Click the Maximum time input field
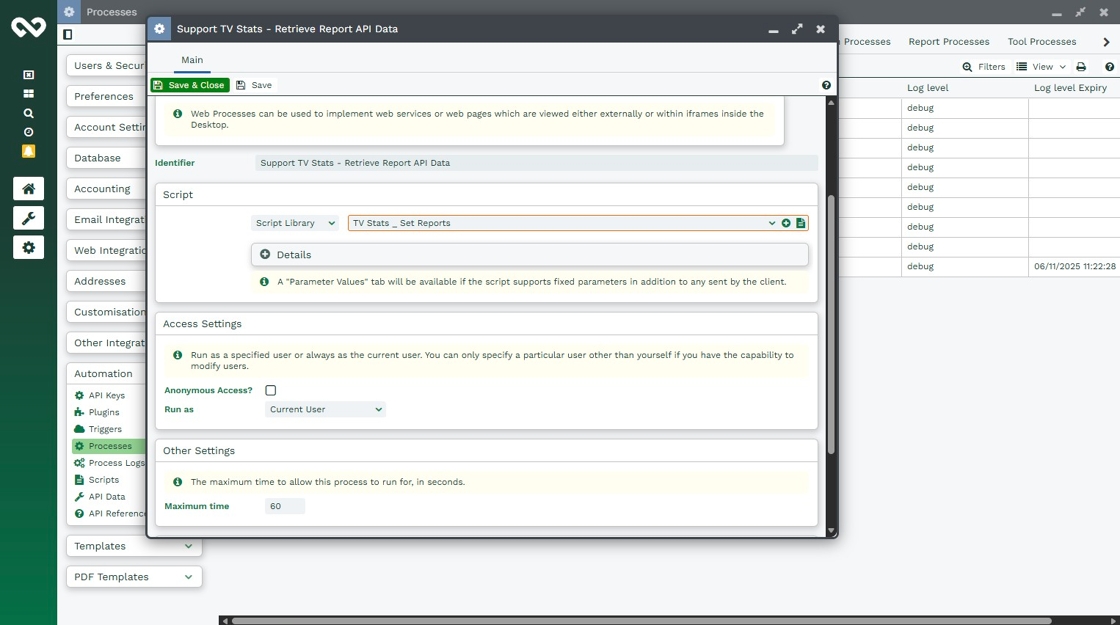The width and height of the screenshot is (1120, 625). pos(284,506)
